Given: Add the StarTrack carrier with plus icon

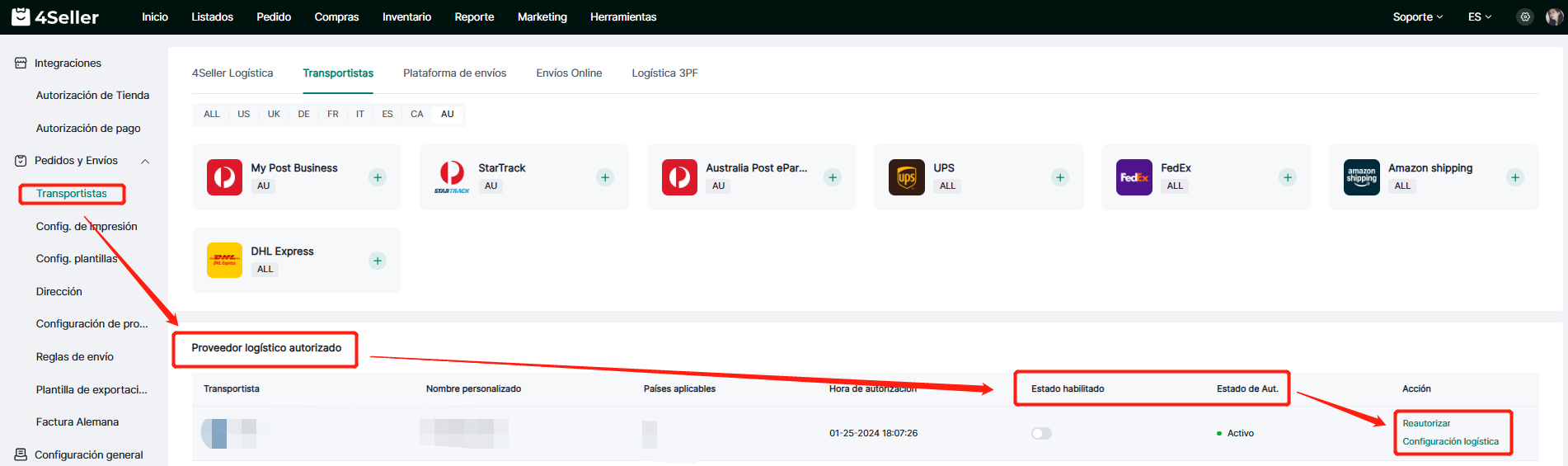Looking at the screenshot, I should (x=605, y=177).
